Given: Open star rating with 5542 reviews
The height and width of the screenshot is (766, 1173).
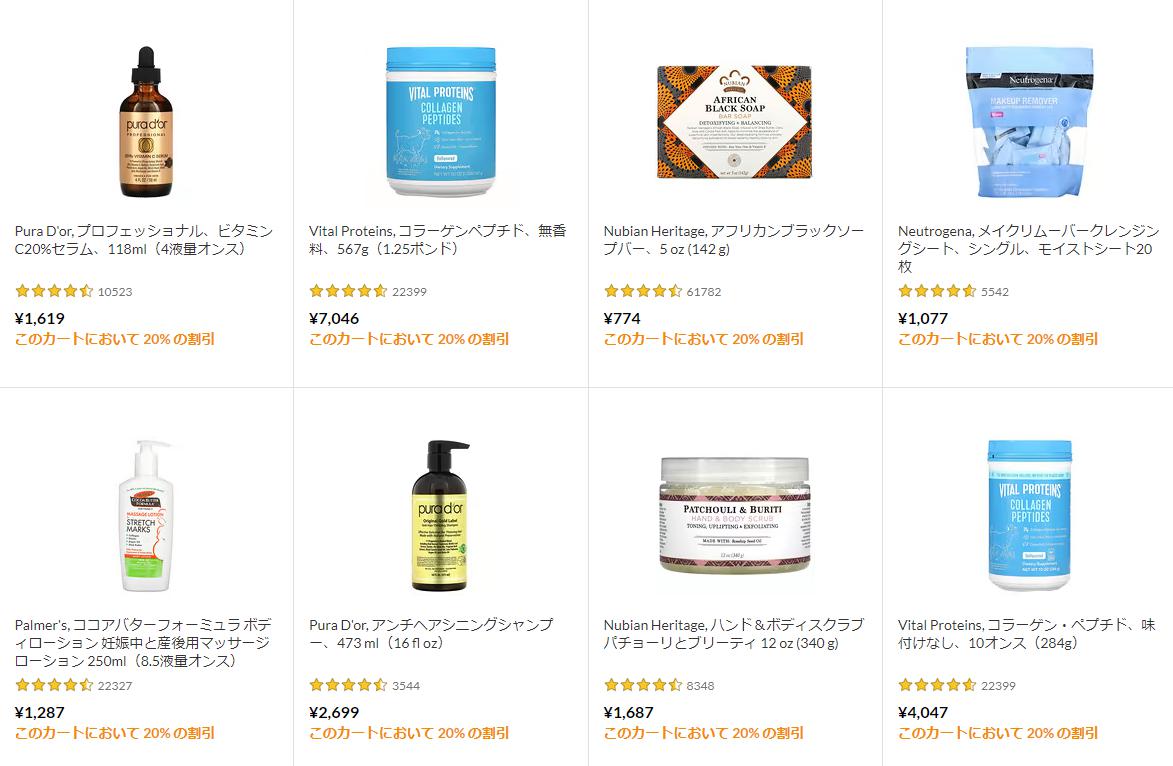Looking at the screenshot, I should [x=937, y=291].
